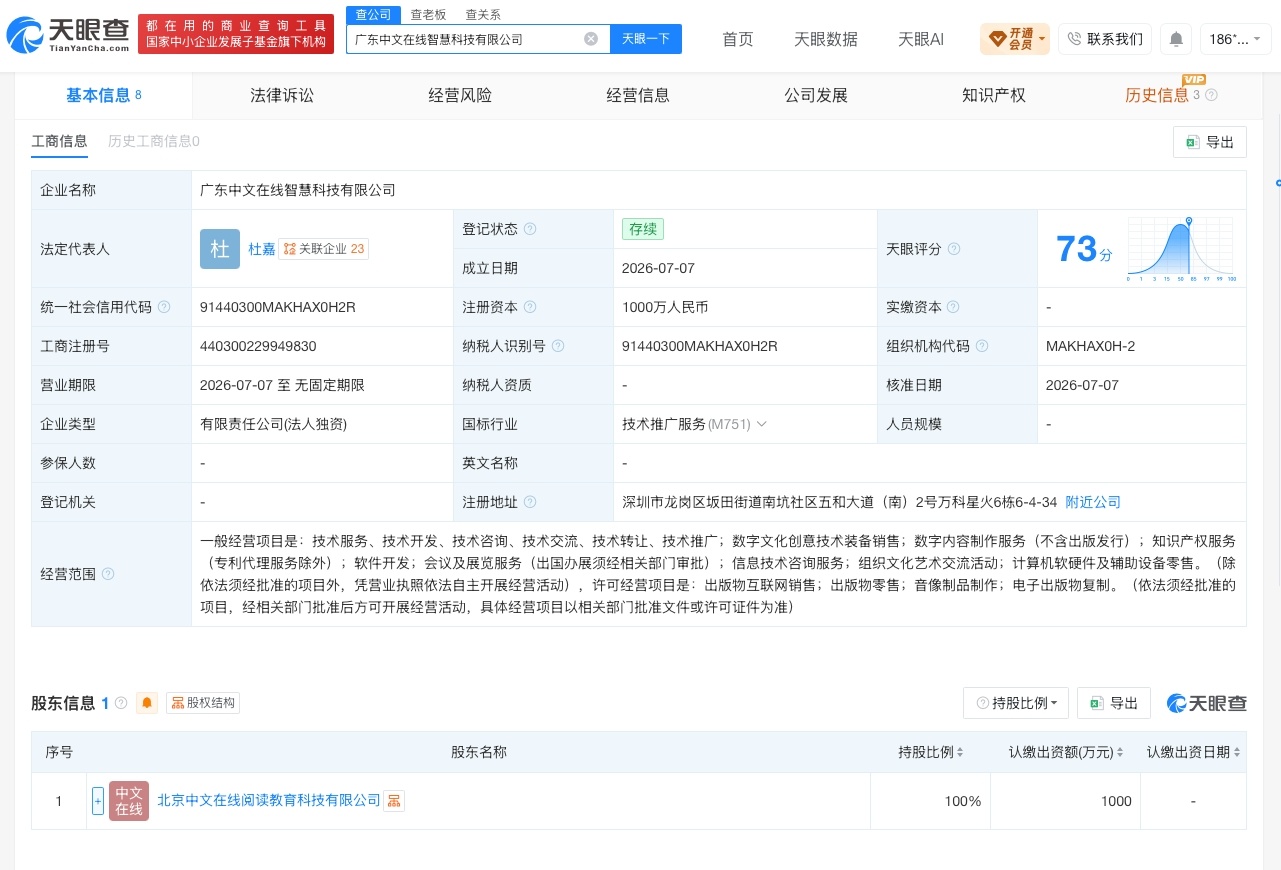This screenshot has height=870, width=1281.
Task: Open notifications bell in header
Action: [1176, 39]
